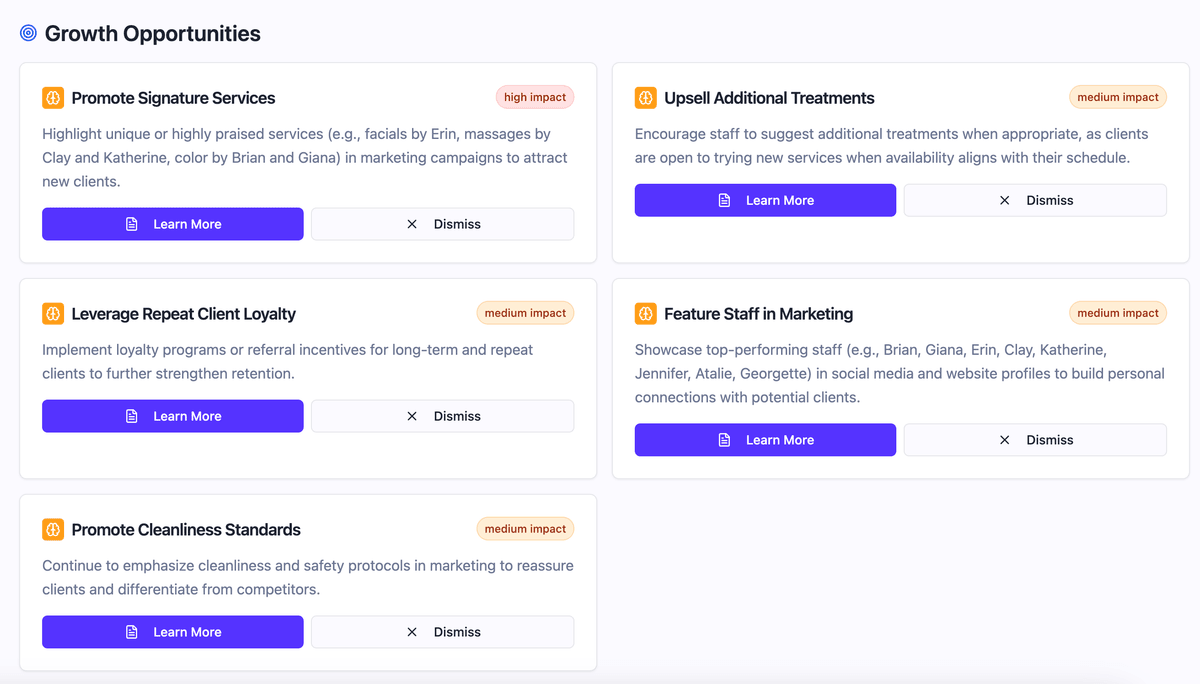
Task: Select the Feature Staff in Marketing title
Action: click(758, 314)
